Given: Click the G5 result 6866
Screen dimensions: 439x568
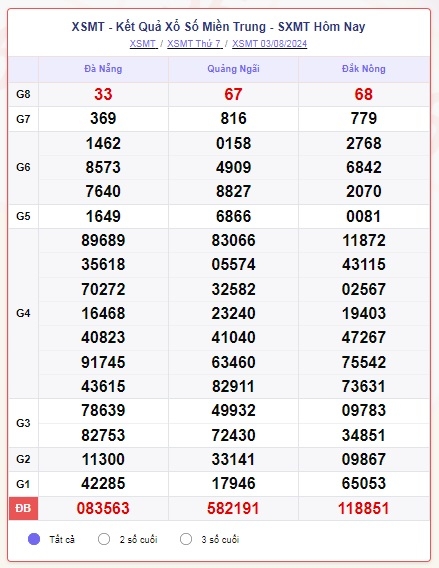Looking at the screenshot, I should point(233,216).
